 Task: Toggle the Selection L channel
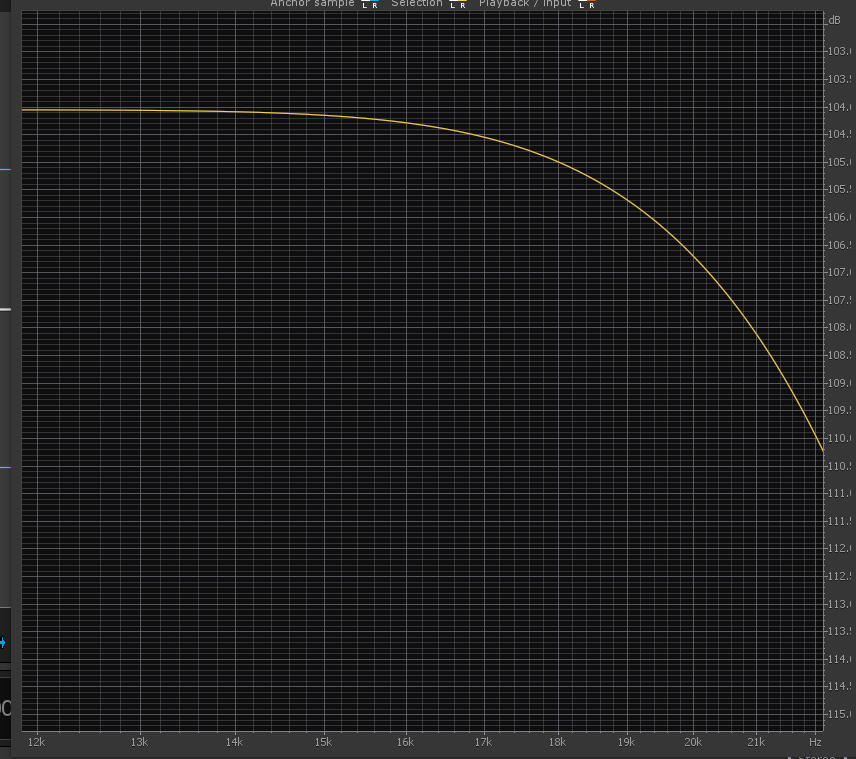[453, 4]
